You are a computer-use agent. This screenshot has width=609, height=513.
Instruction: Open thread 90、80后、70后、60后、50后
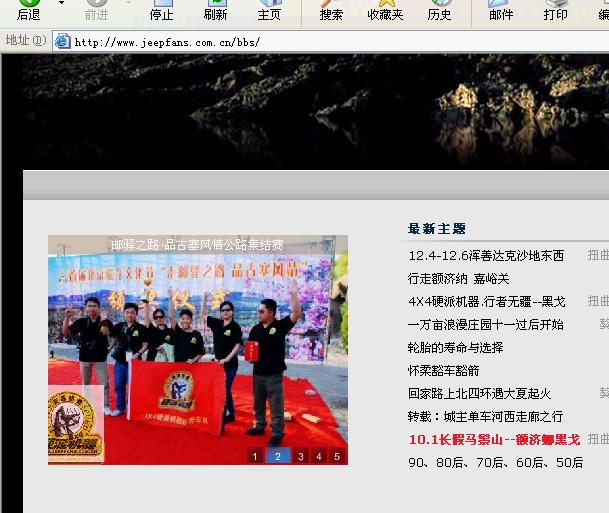point(496,463)
